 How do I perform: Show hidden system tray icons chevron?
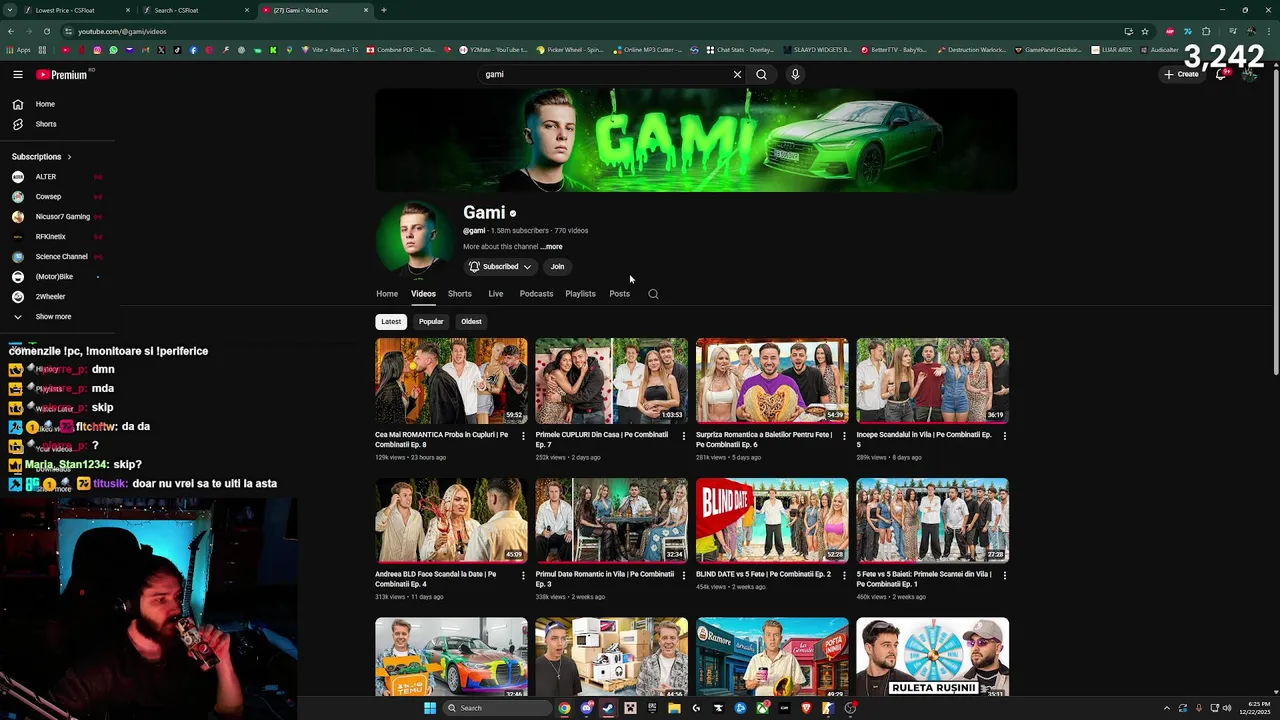point(1166,708)
